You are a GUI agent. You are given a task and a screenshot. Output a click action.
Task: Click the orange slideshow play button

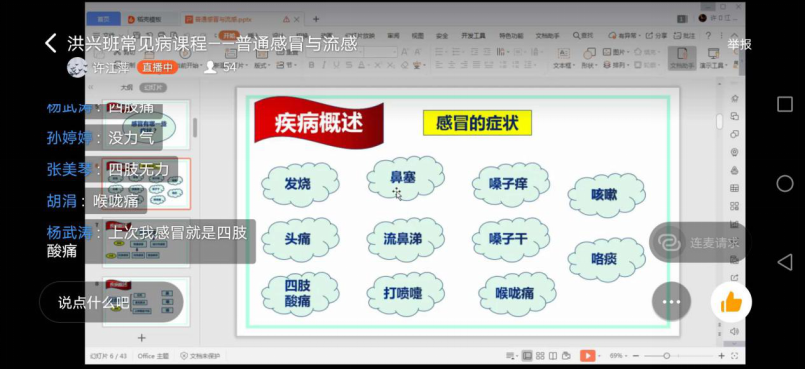(x=587, y=356)
